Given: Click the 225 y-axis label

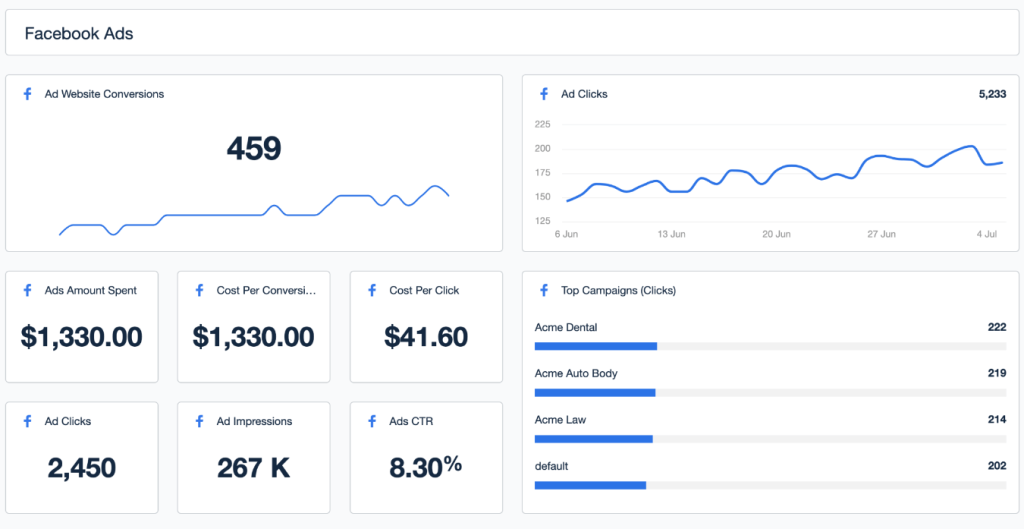Looking at the screenshot, I should tap(543, 124).
